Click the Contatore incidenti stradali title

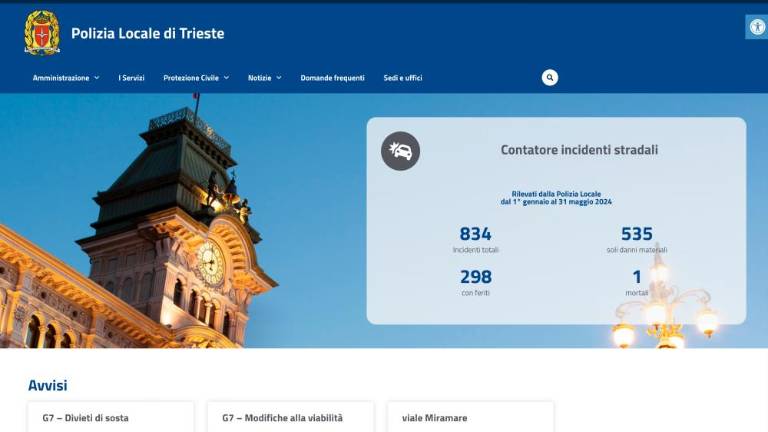click(579, 150)
